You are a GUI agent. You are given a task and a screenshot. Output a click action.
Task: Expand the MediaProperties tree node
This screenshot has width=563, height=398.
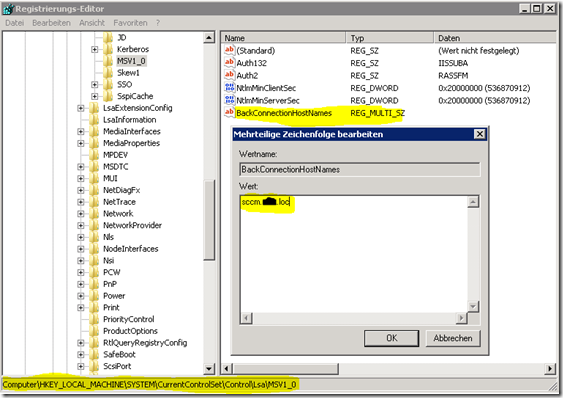(81, 143)
